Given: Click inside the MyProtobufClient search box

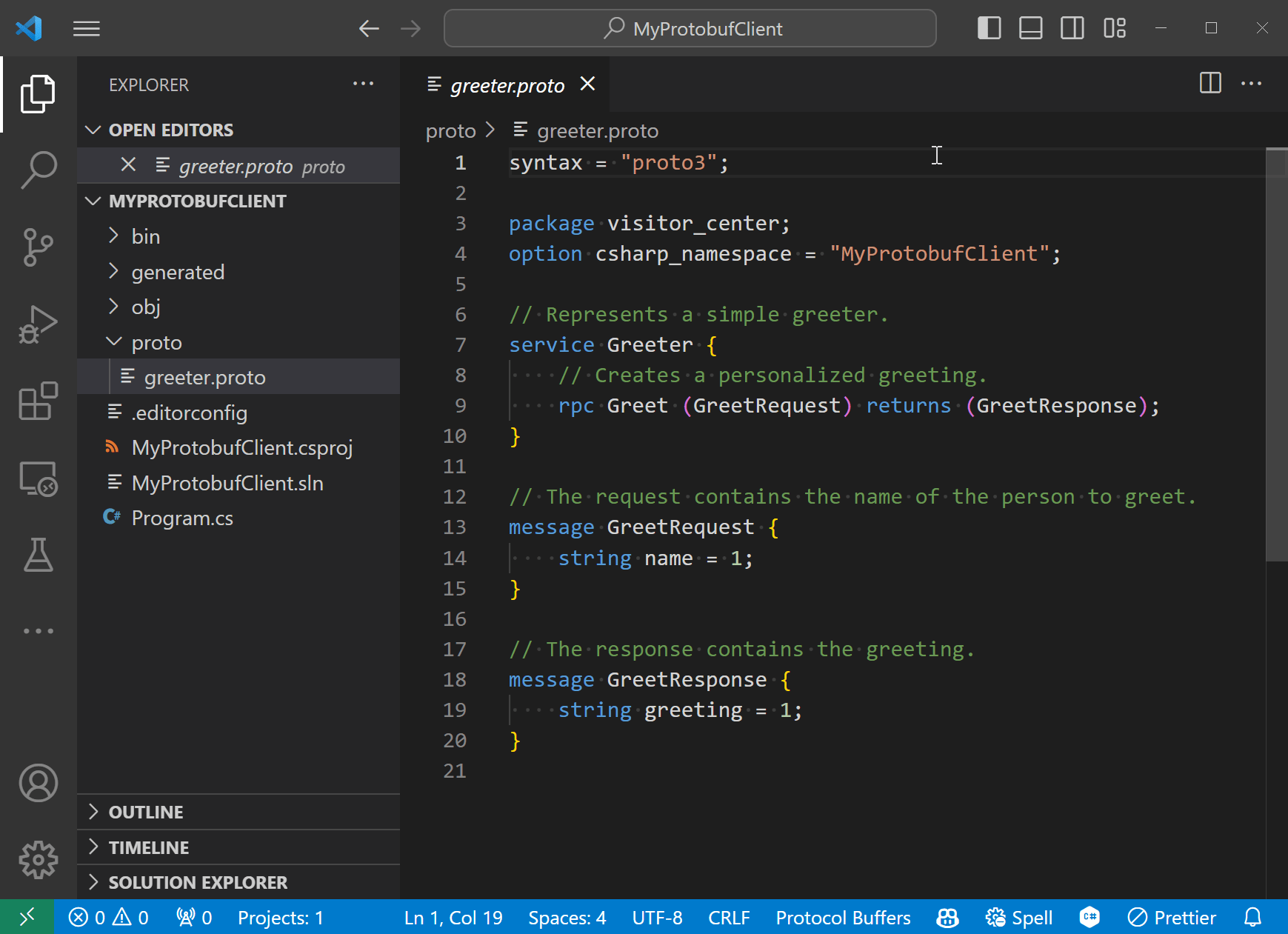Looking at the screenshot, I should [x=690, y=28].
